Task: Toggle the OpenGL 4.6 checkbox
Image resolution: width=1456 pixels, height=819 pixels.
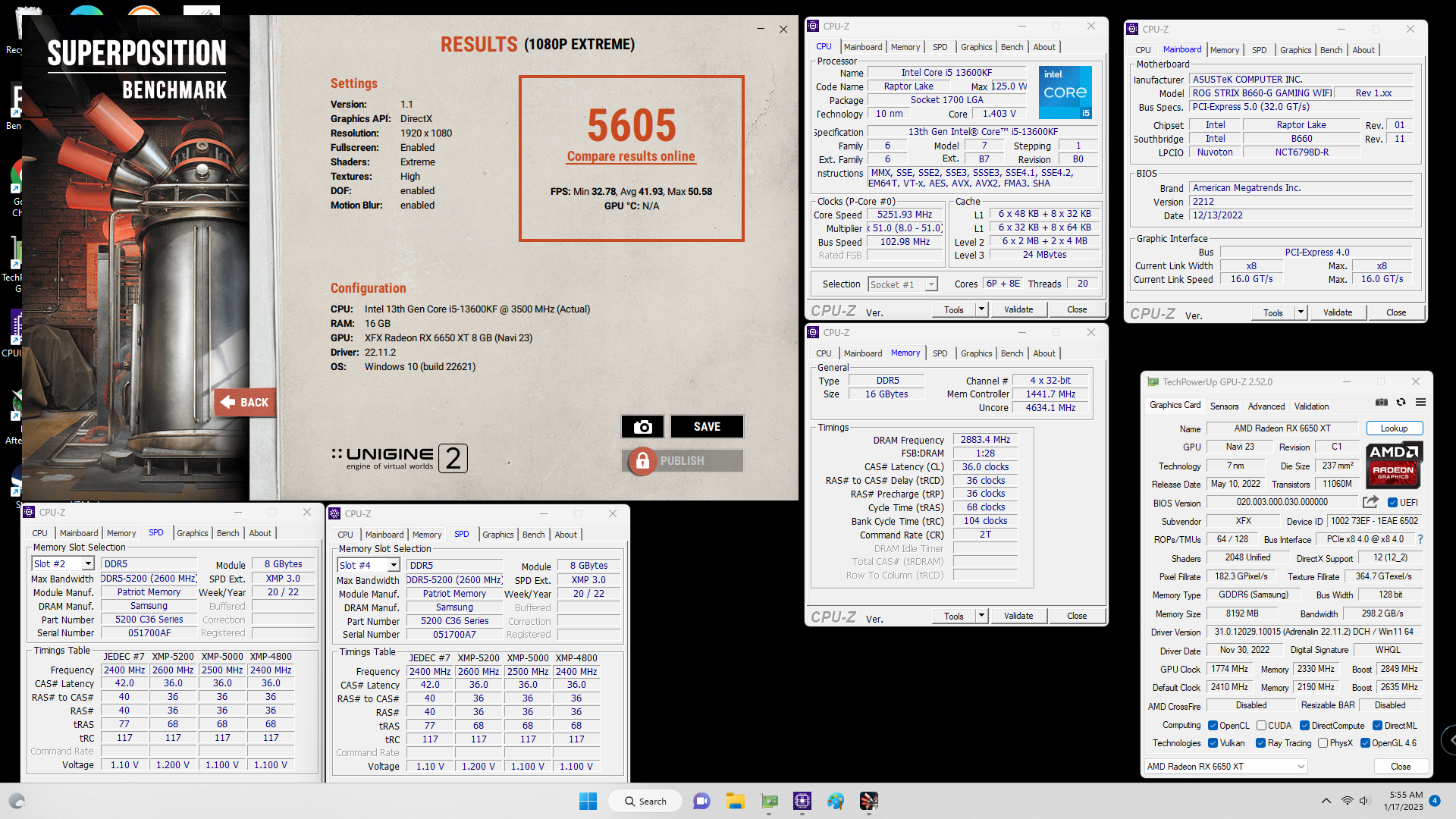Action: 1365,743
